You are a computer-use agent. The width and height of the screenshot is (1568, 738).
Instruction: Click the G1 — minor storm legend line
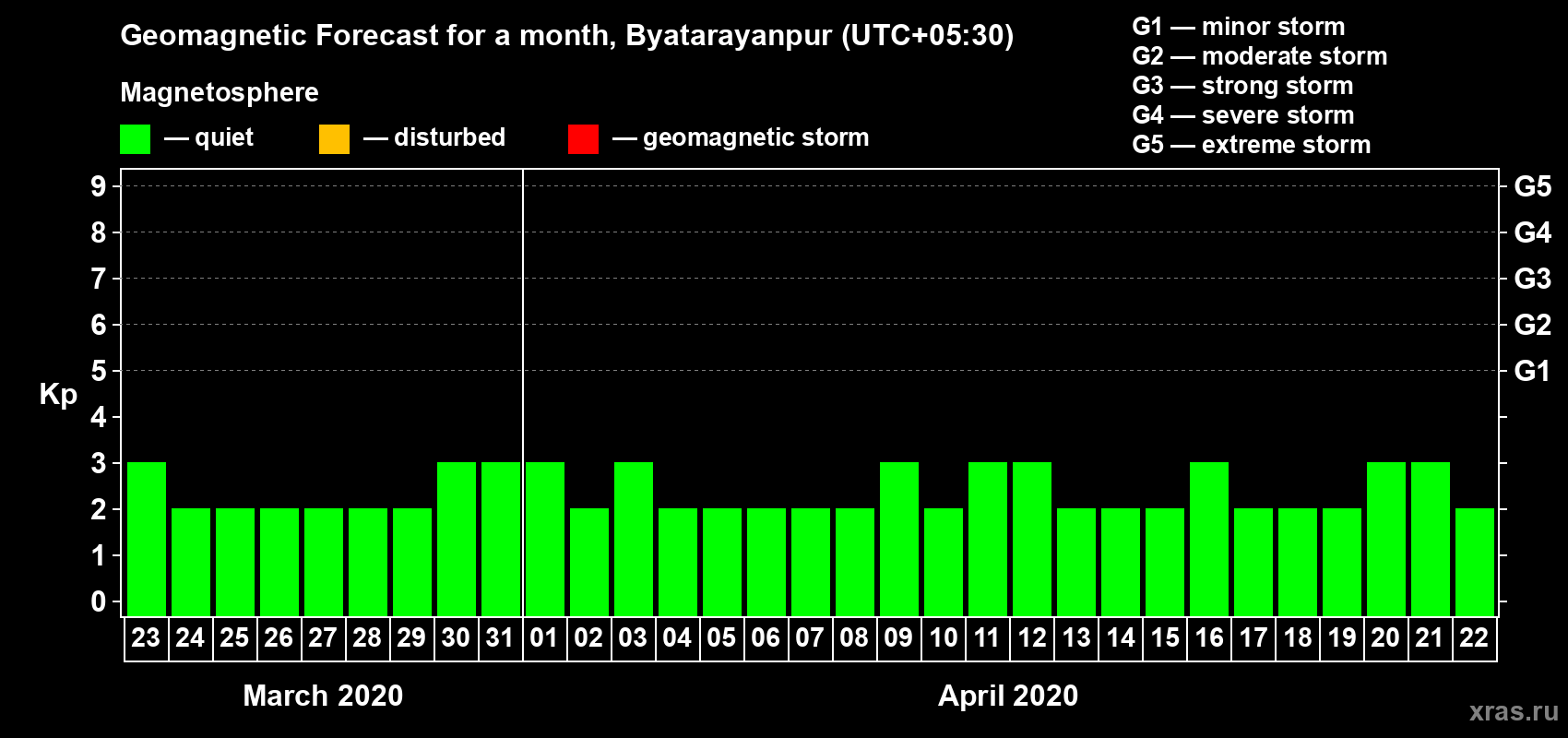(x=1239, y=27)
